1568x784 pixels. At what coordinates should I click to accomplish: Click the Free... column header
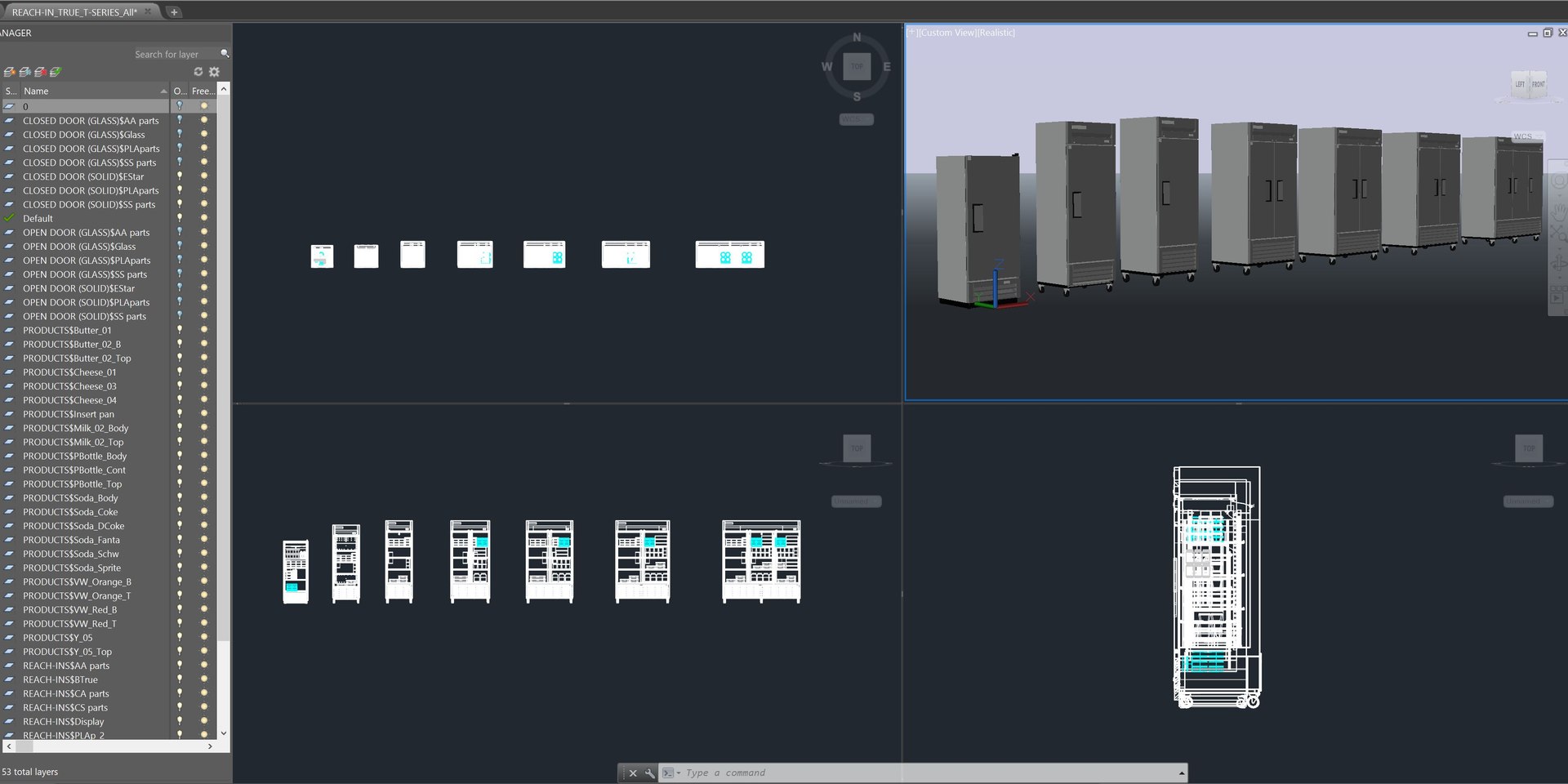[x=203, y=91]
